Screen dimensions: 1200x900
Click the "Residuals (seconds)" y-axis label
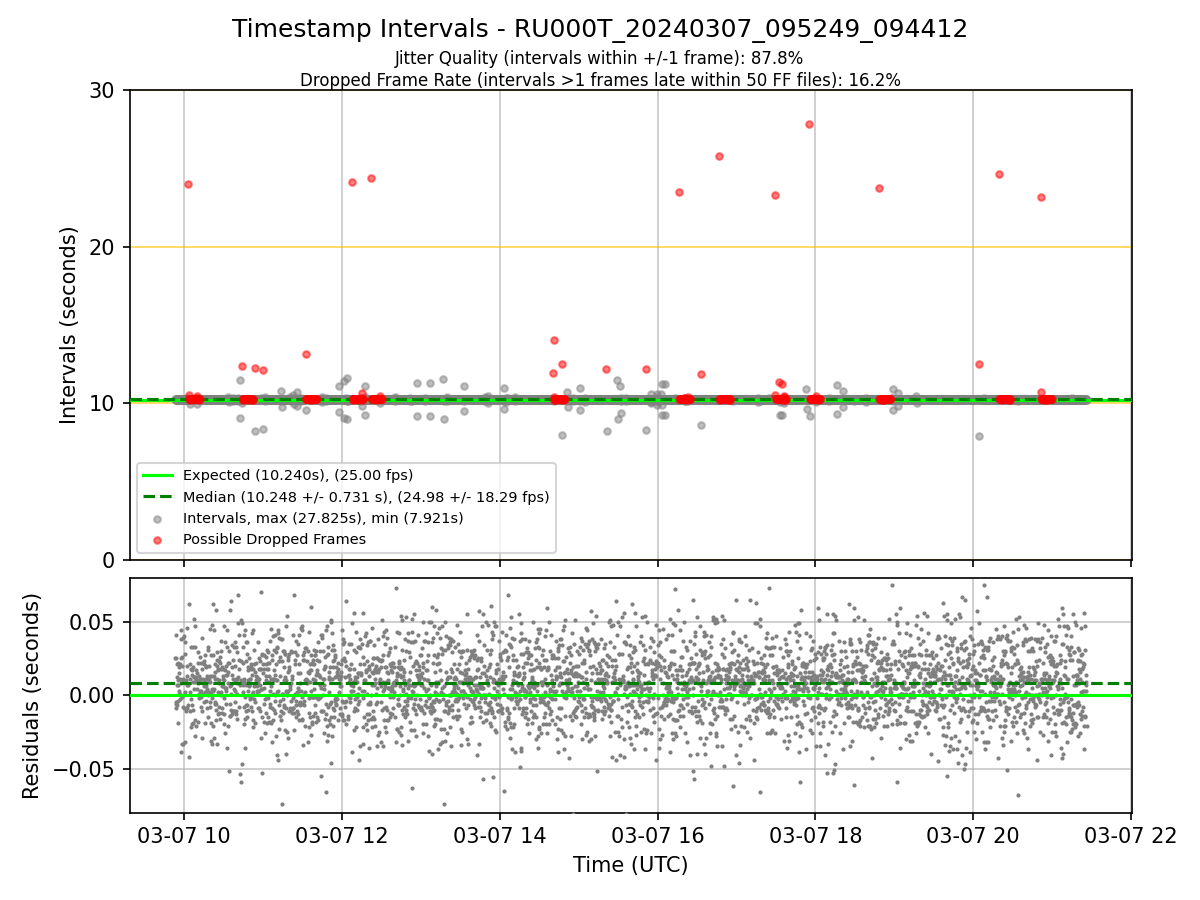click(32, 696)
